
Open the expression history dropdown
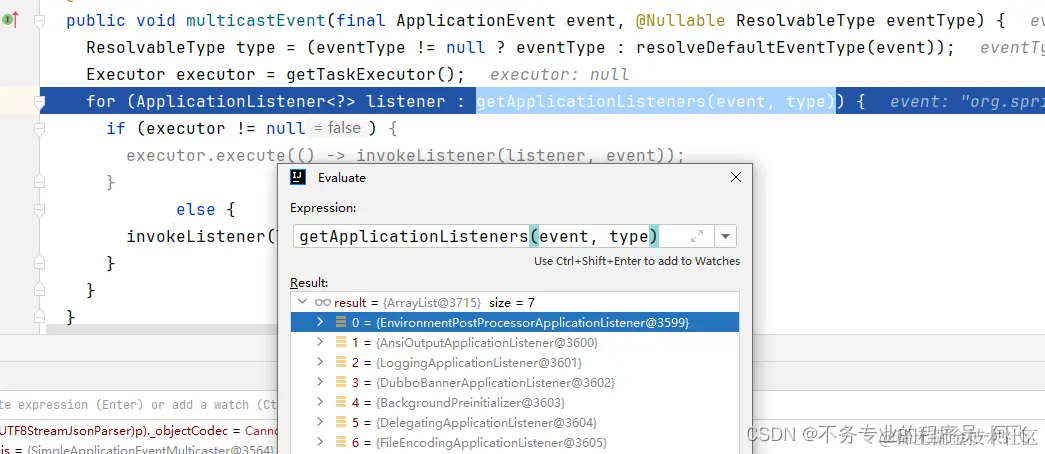[725, 236]
